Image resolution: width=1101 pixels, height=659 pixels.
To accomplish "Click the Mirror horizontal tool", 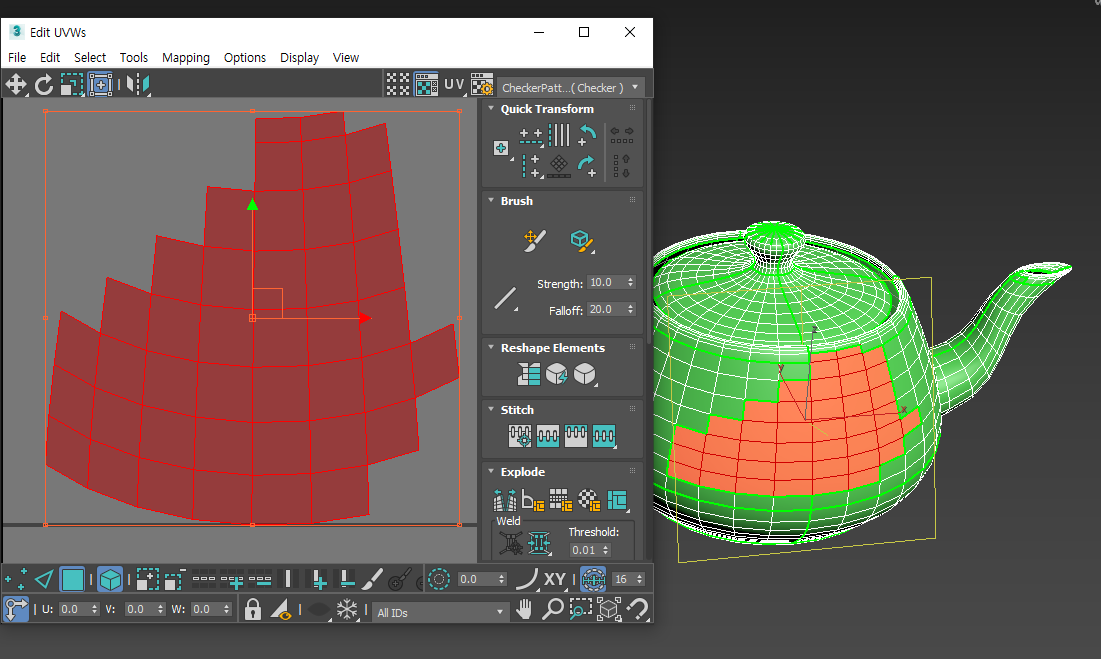I will (138, 85).
